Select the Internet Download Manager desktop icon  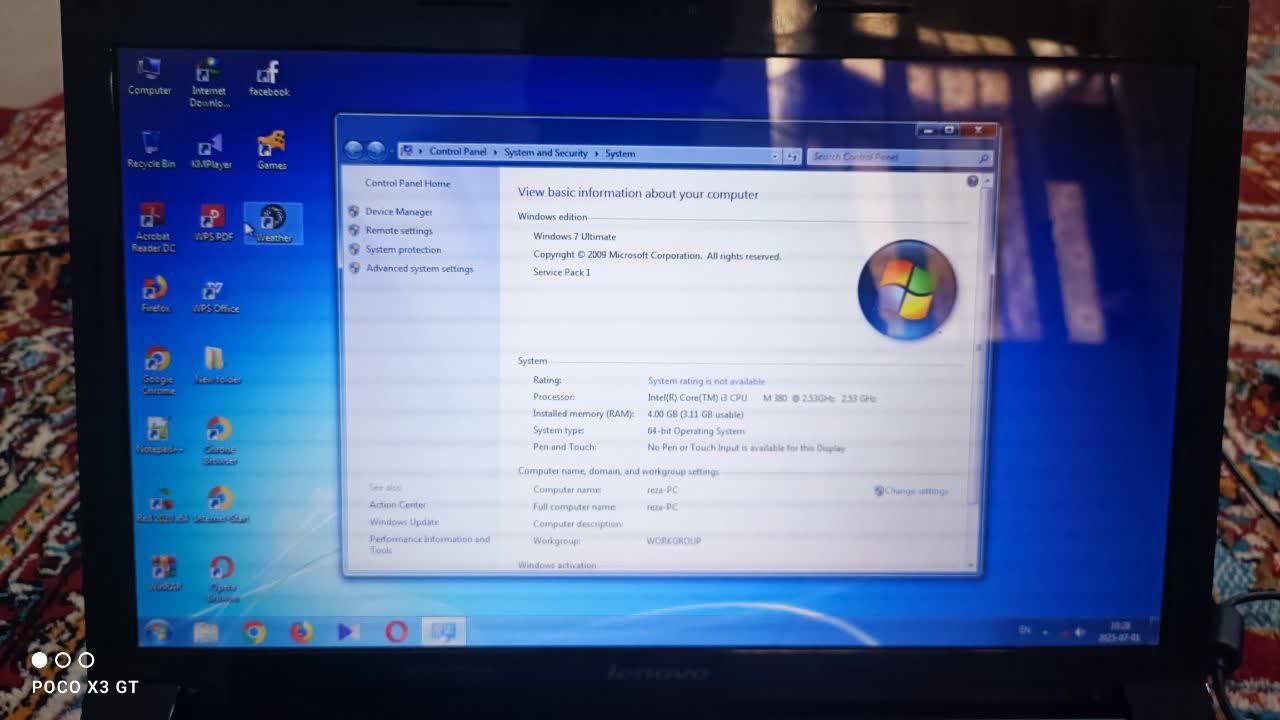click(209, 83)
